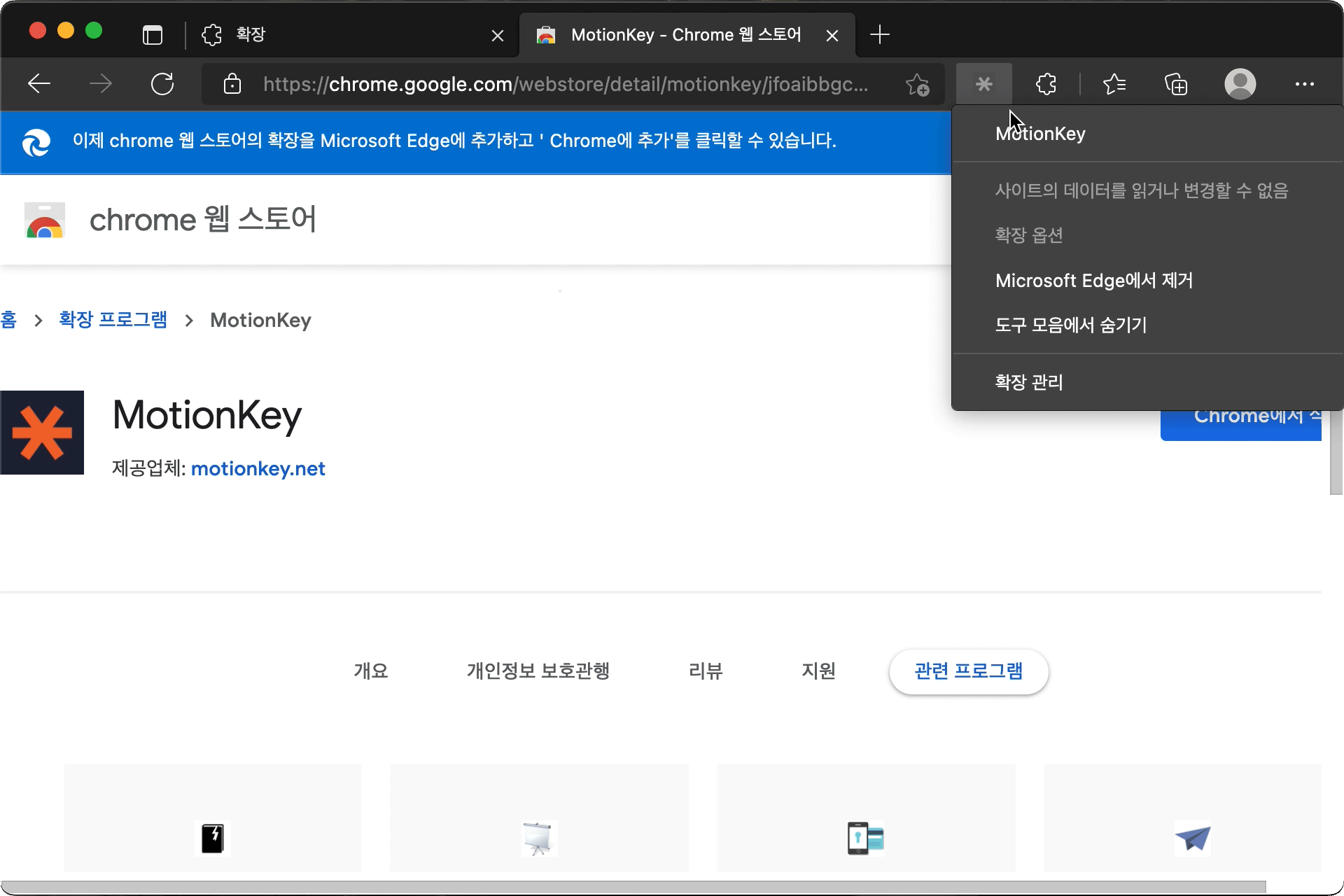This screenshot has width=1344, height=896.
Task: Click the MotionKey extension icon in the toolbar
Action: tap(983, 84)
